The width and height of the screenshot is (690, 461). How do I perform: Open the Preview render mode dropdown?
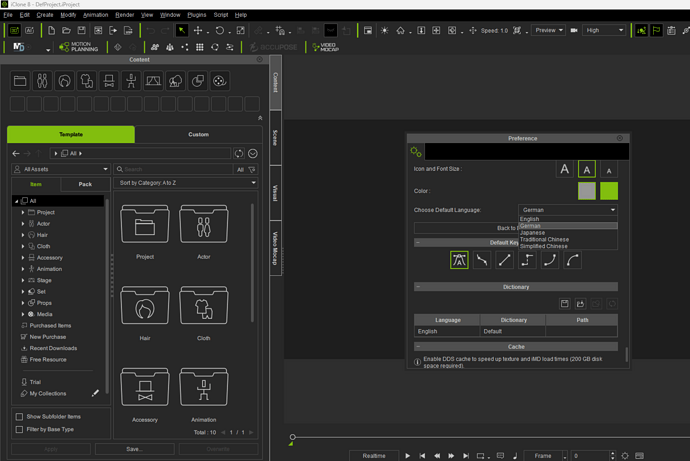pos(548,30)
